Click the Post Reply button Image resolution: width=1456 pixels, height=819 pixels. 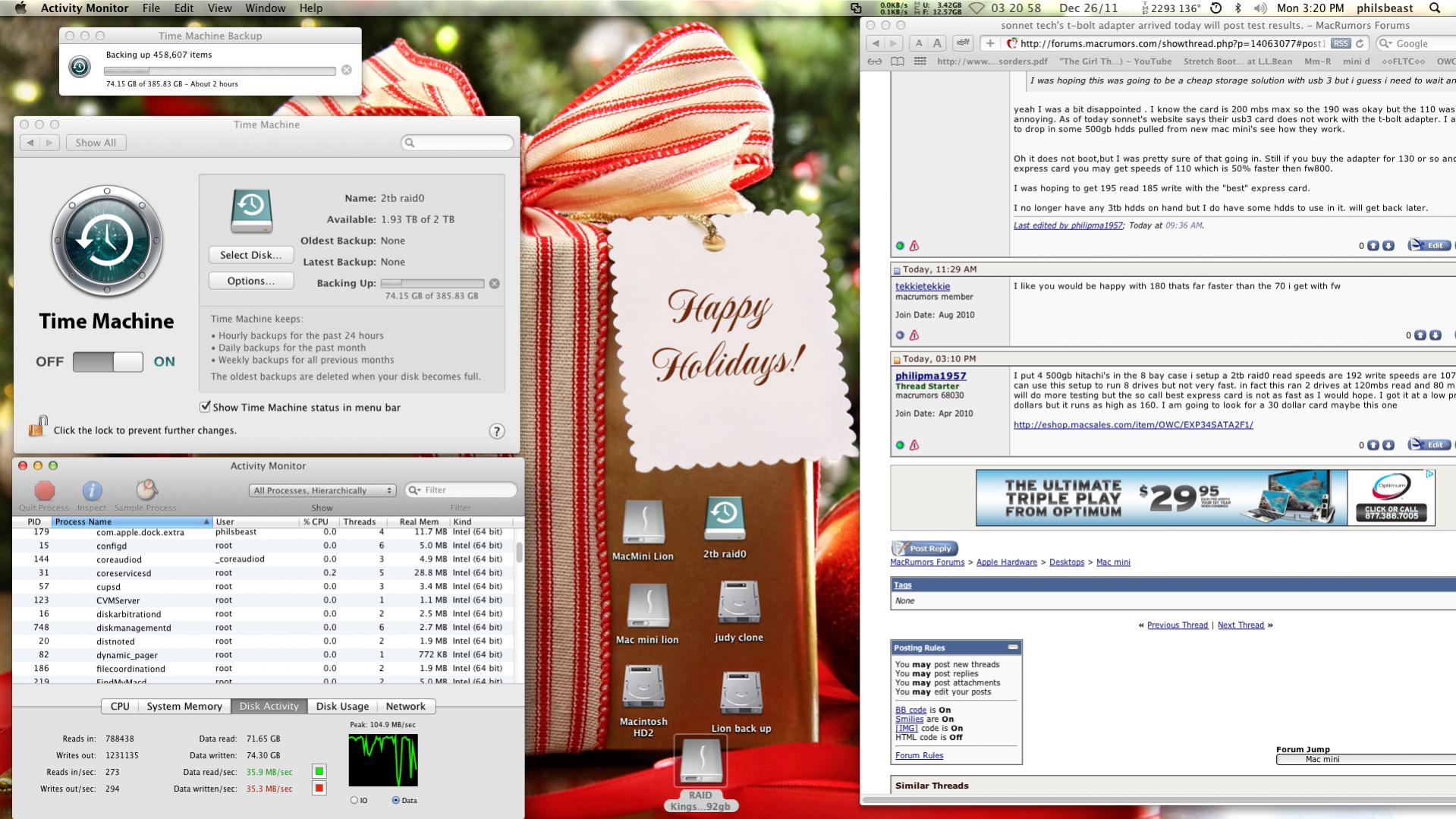coord(925,548)
